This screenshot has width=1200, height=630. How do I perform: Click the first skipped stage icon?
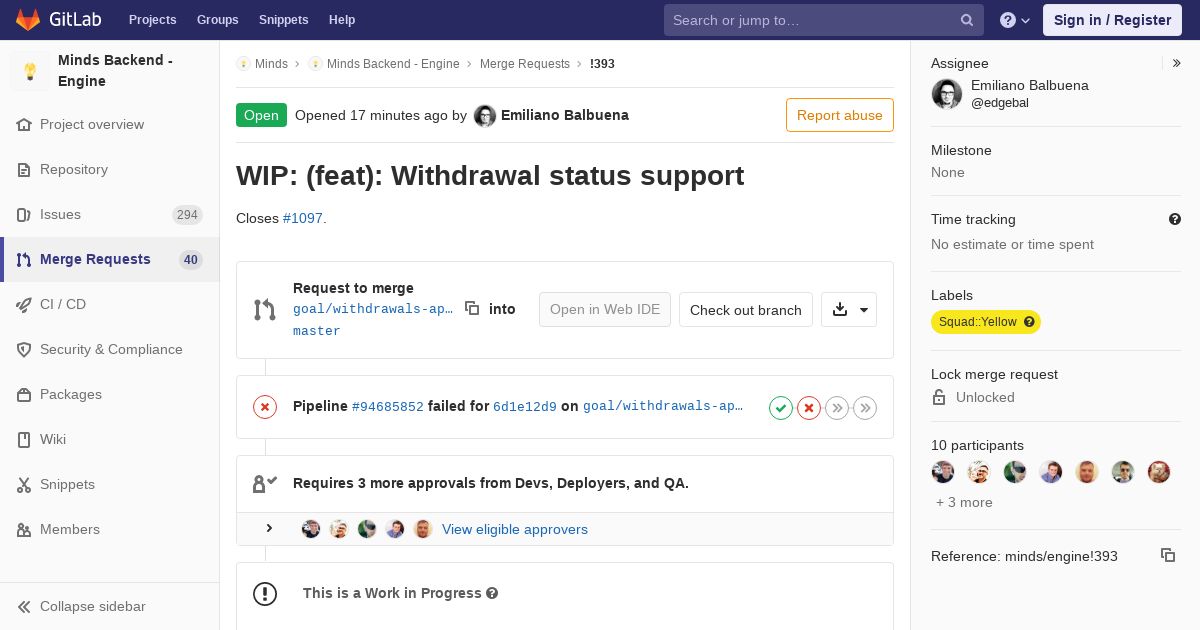point(837,407)
